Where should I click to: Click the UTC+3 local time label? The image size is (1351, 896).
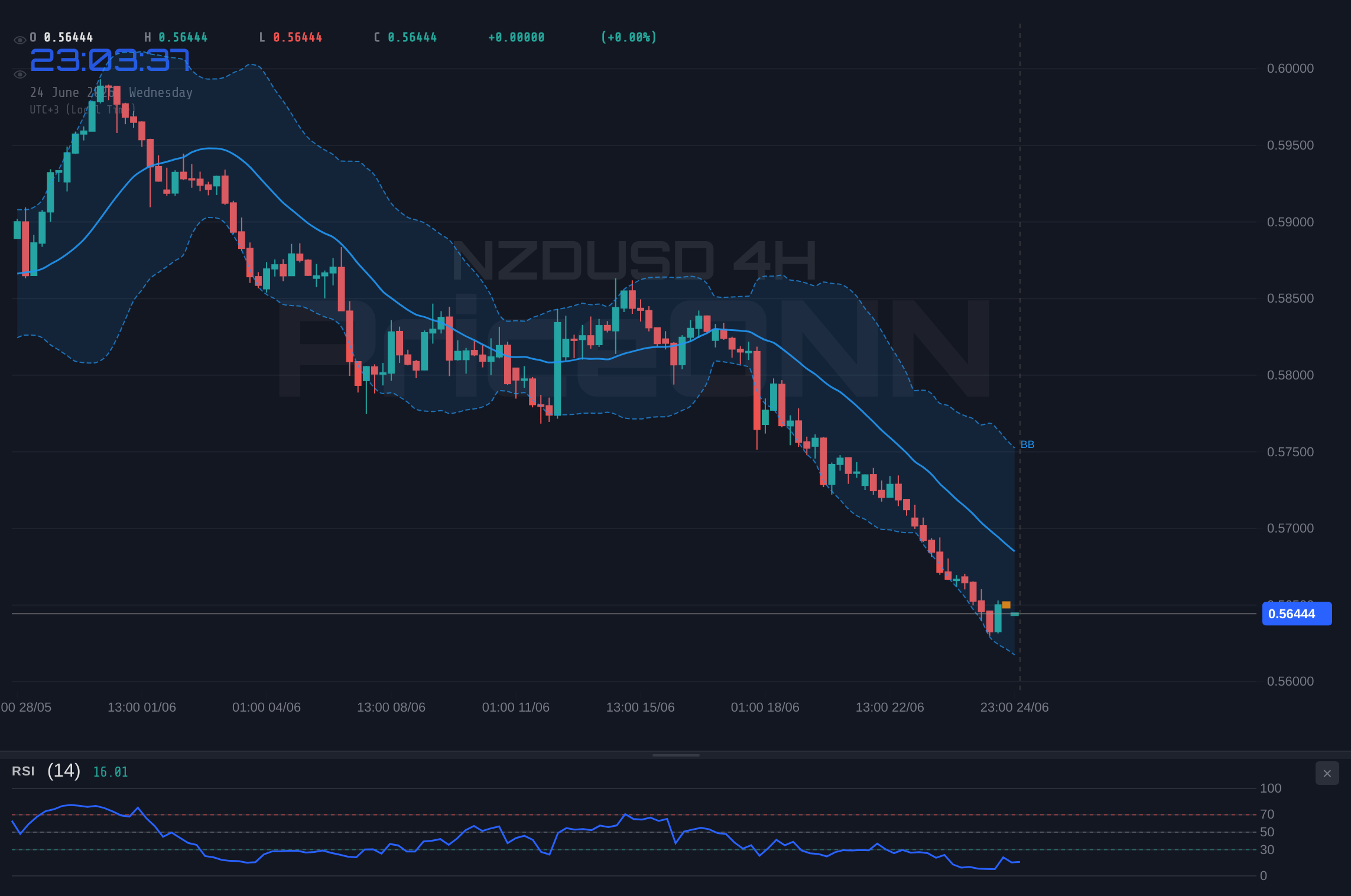coord(83,109)
